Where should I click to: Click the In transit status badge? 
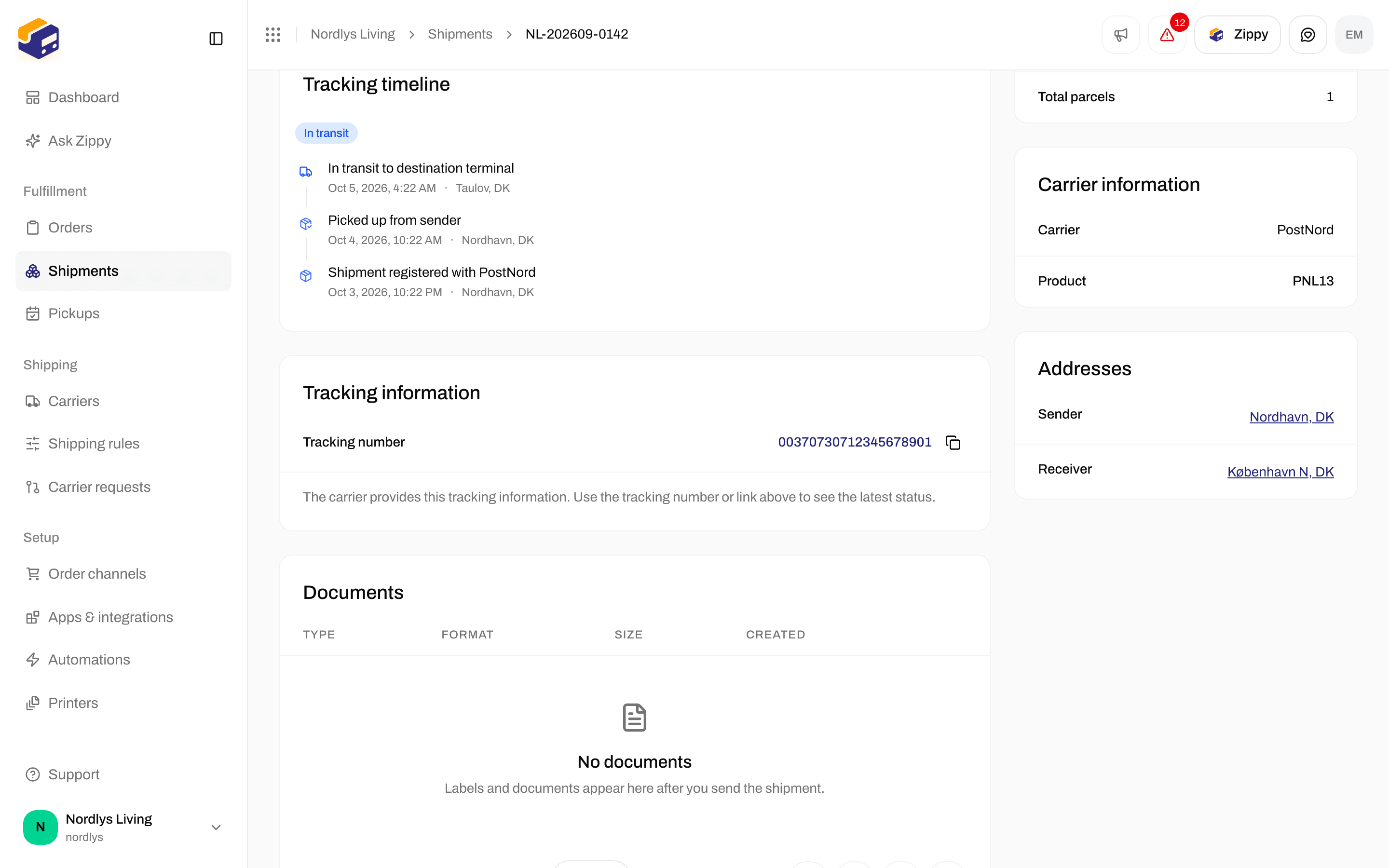coord(326,133)
